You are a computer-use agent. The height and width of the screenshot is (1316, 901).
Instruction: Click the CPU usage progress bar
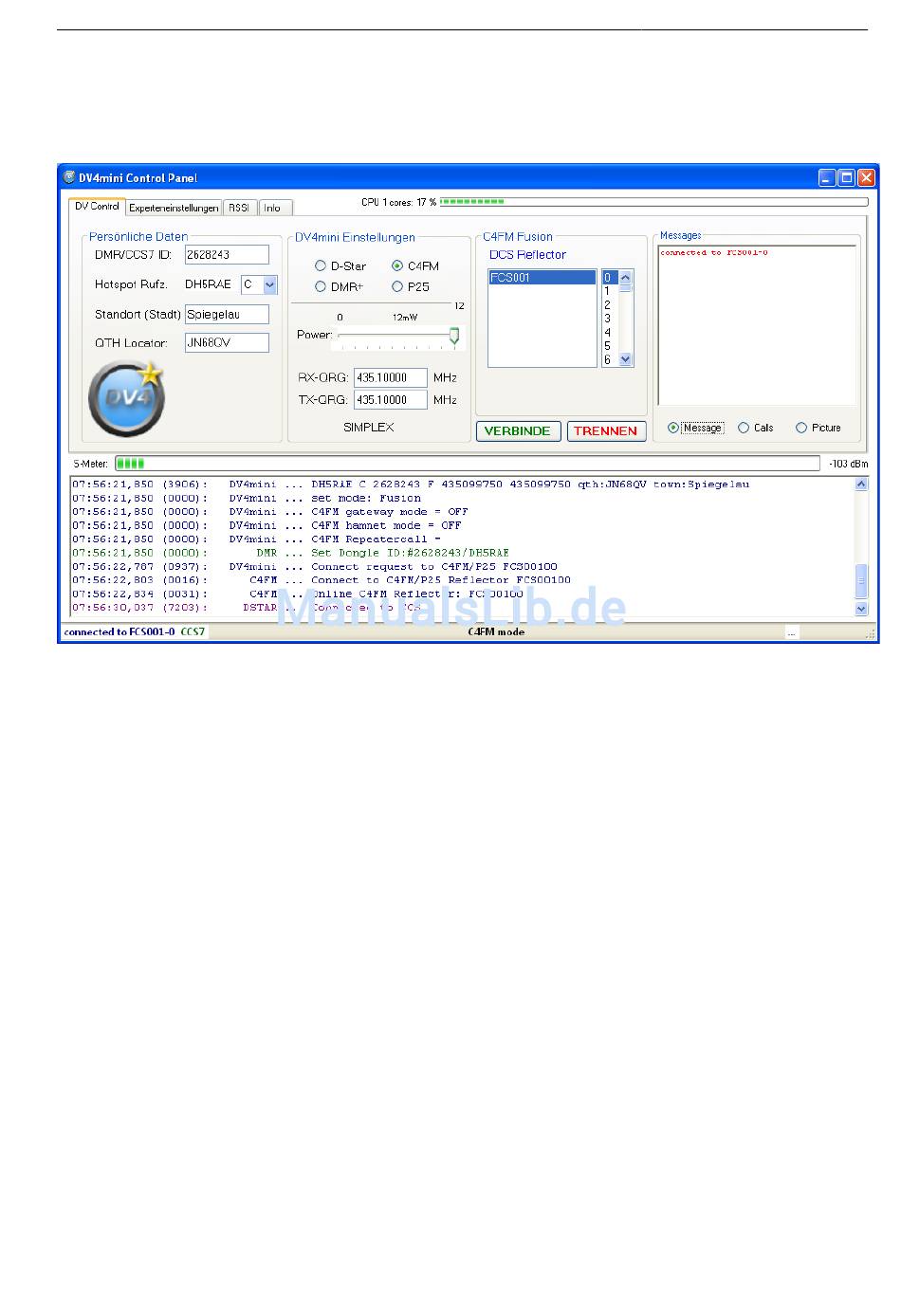coord(653,202)
